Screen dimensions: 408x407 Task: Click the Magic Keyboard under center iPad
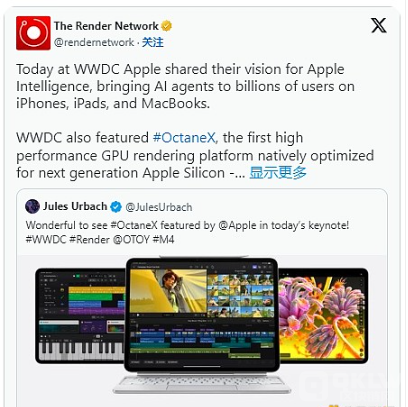(202, 384)
